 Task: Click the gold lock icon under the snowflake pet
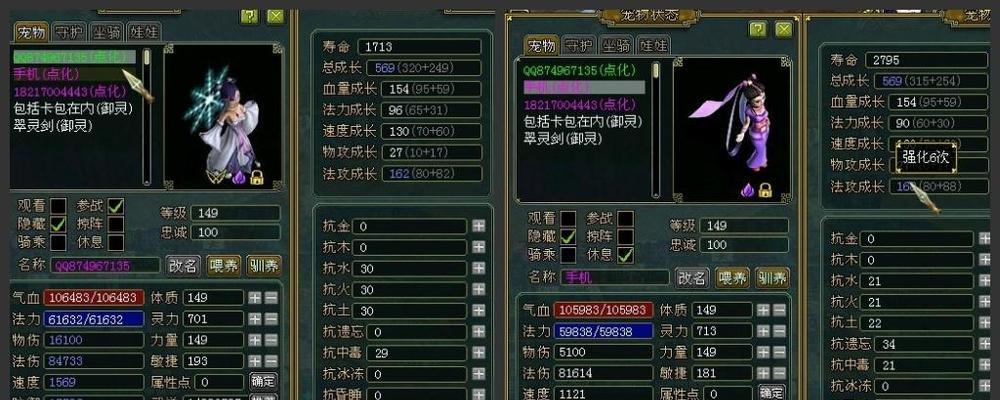(x=257, y=177)
